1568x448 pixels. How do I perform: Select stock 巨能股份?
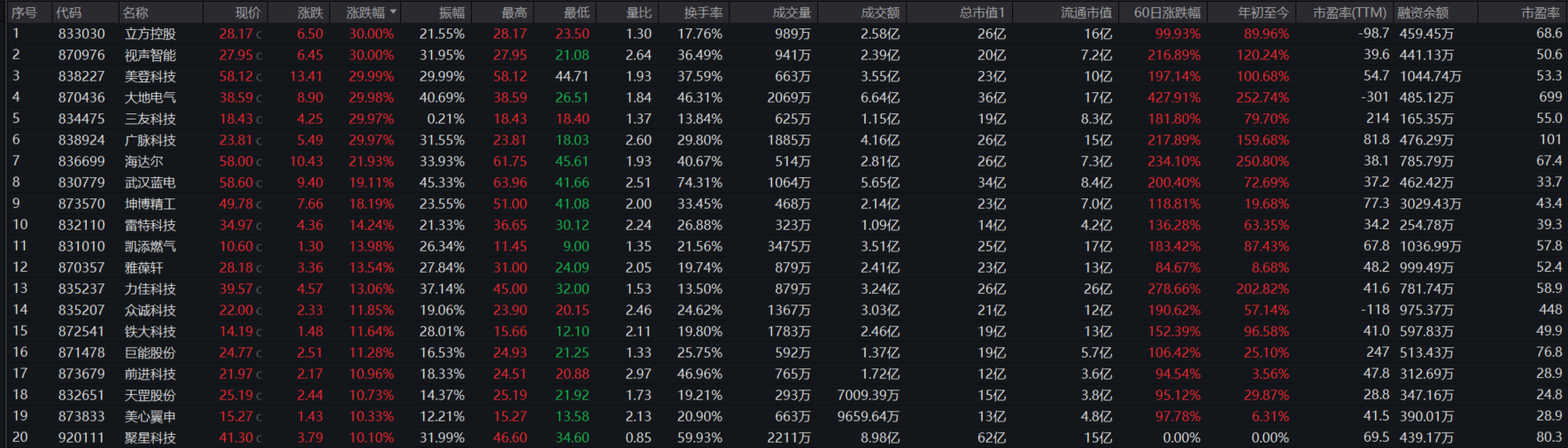(x=150, y=352)
